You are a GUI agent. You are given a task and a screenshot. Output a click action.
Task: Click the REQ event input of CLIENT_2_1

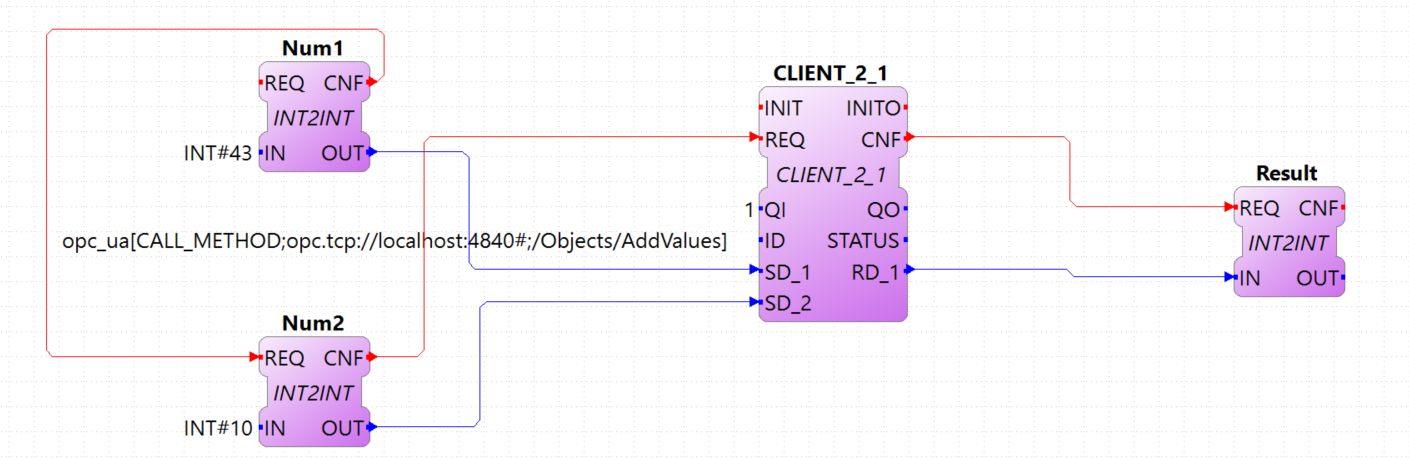pos(784,140)
